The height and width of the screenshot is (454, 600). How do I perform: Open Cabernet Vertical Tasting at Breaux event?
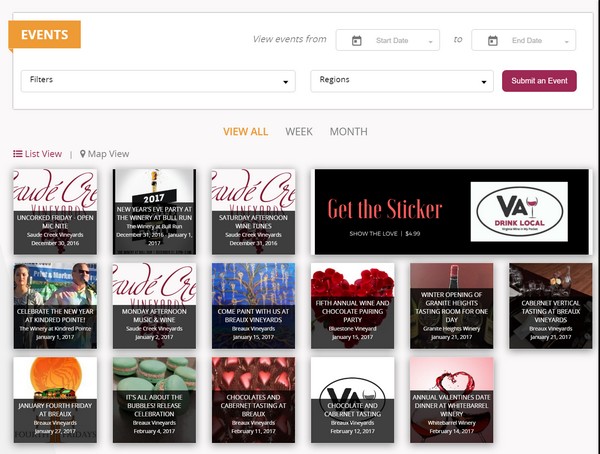click(551, 305)
